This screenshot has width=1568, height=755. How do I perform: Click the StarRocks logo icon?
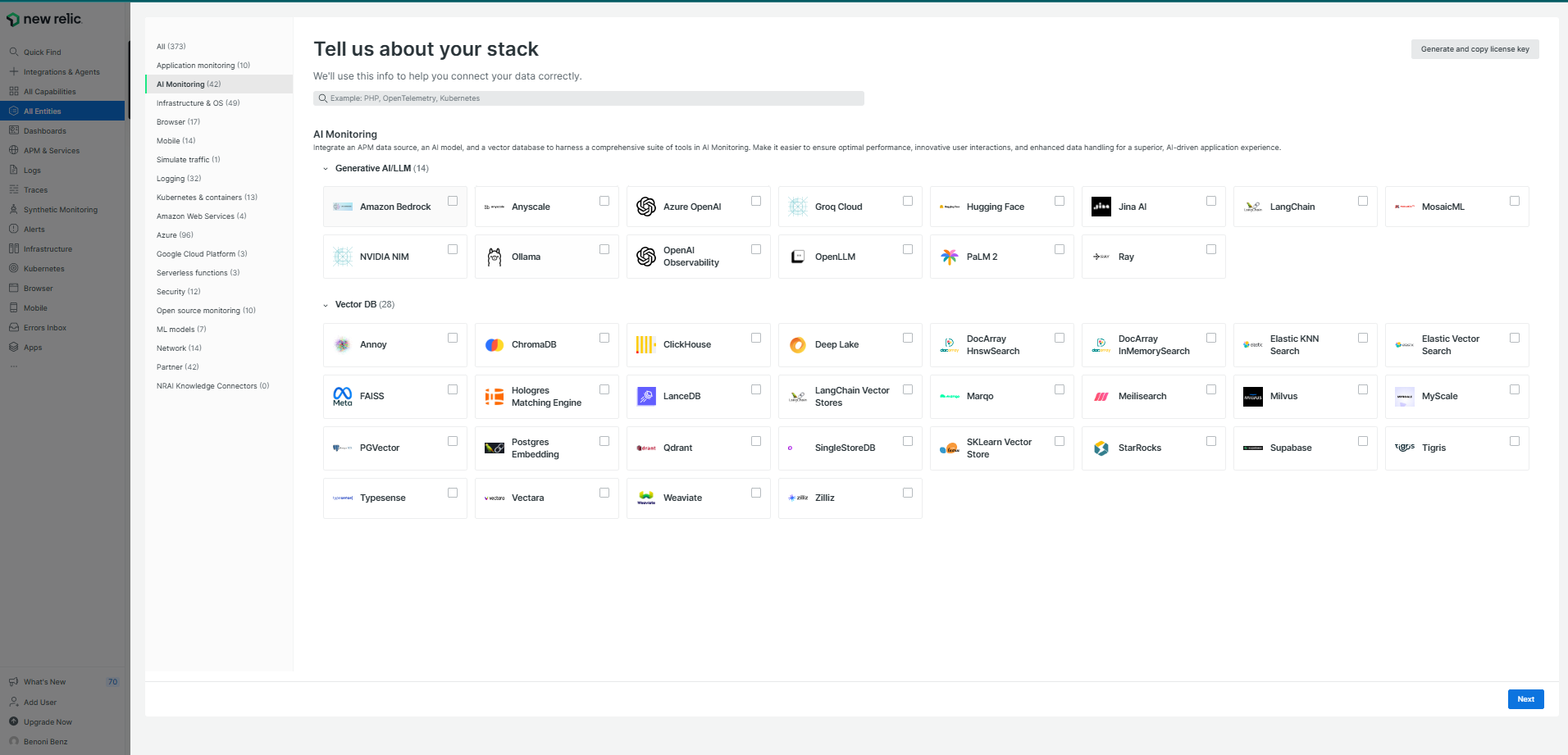click(1101, 448)
